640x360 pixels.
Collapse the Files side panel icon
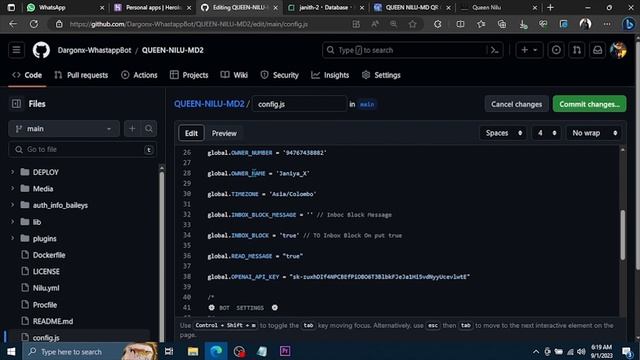pos(16,104)
